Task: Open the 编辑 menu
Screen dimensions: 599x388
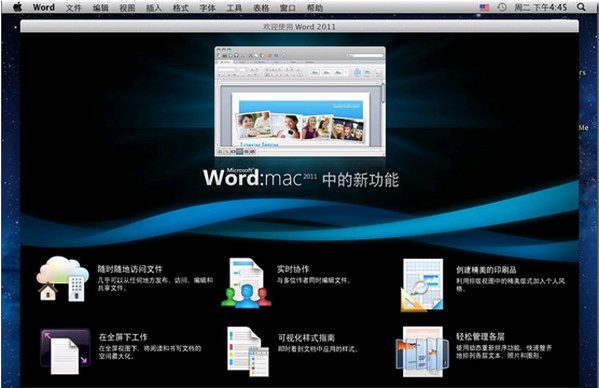Action: pos(100,8)
